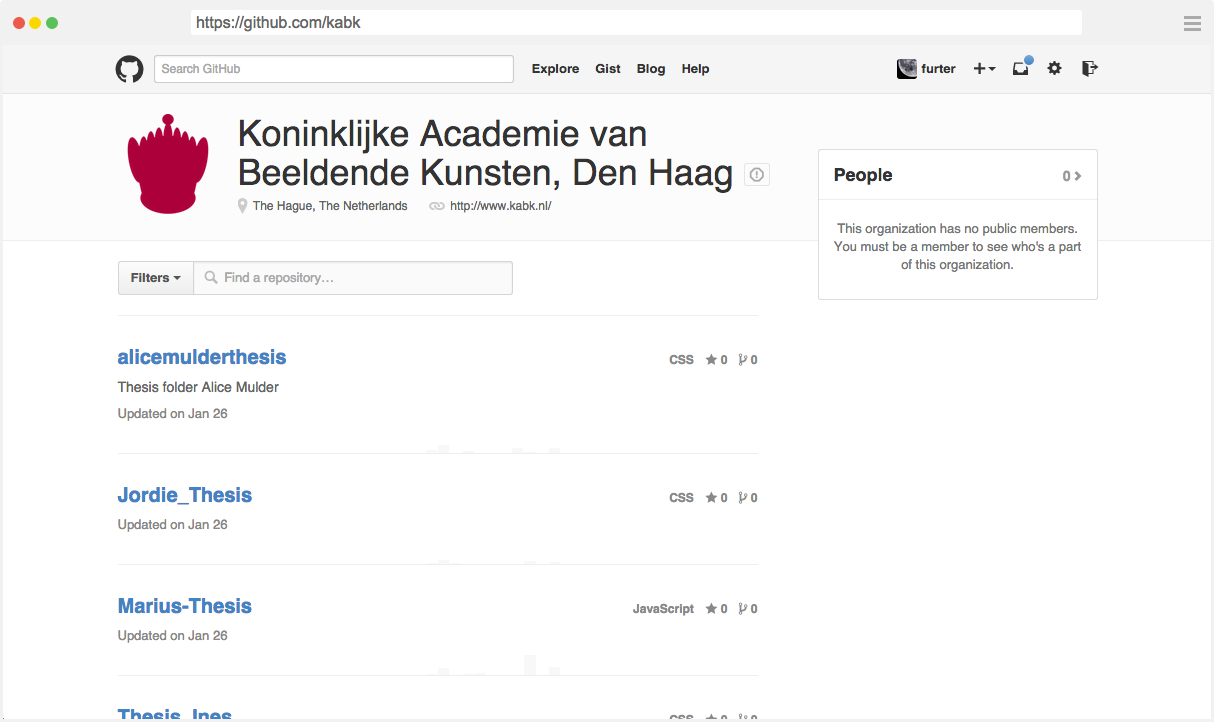This screenshot has width=1214, height=722.
Task: Expand People count chevron
Action: (x=1072, y=176)
